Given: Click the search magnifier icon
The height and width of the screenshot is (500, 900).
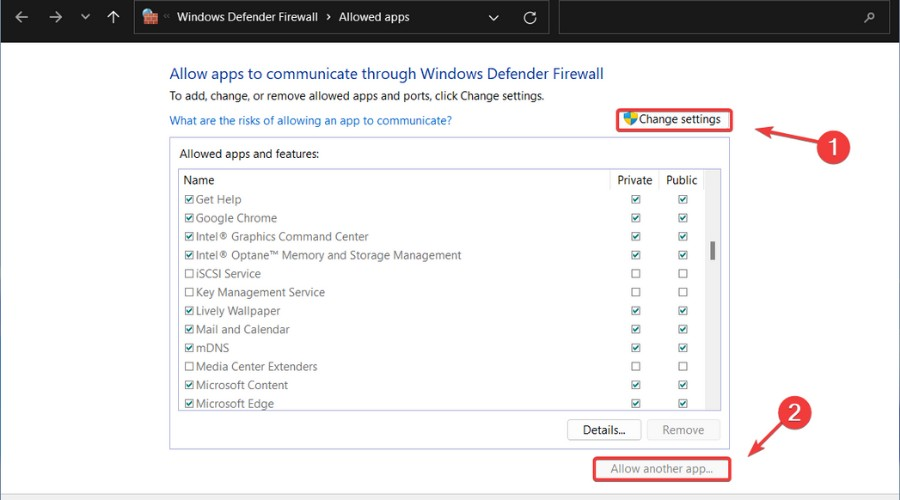Looking at the screenshot, I should click(x=870, y=17).
